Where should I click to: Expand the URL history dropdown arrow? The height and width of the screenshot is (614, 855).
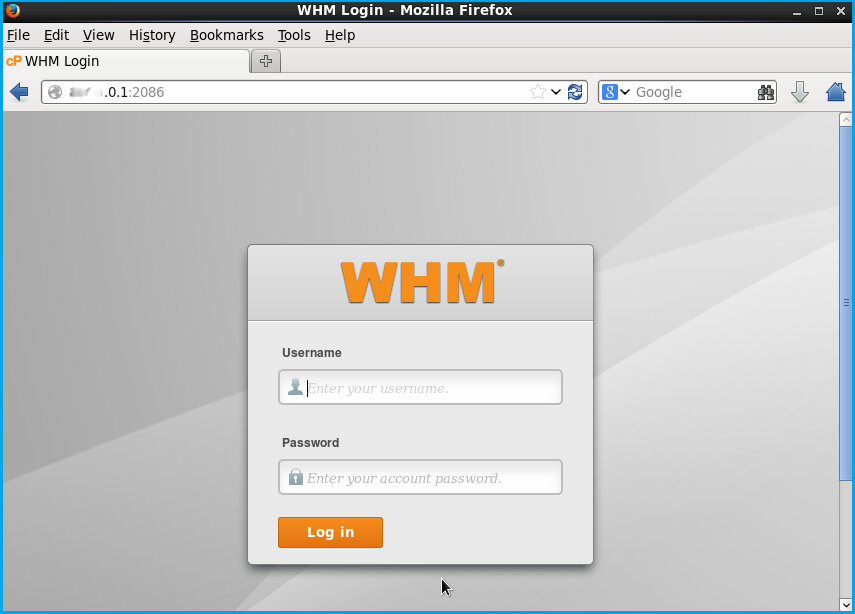pyautogui.click(x=556, y=92)
